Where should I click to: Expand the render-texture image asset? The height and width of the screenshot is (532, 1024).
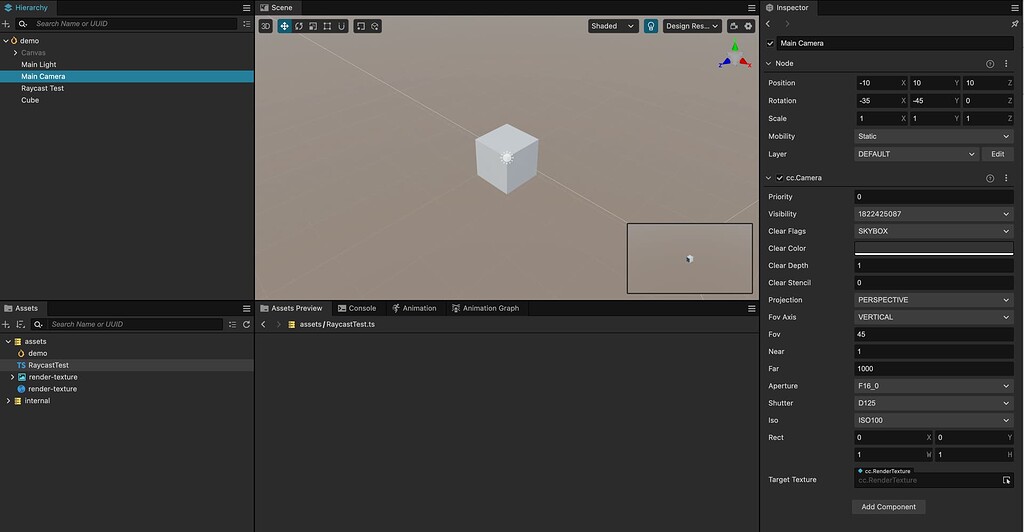point(12,377)
